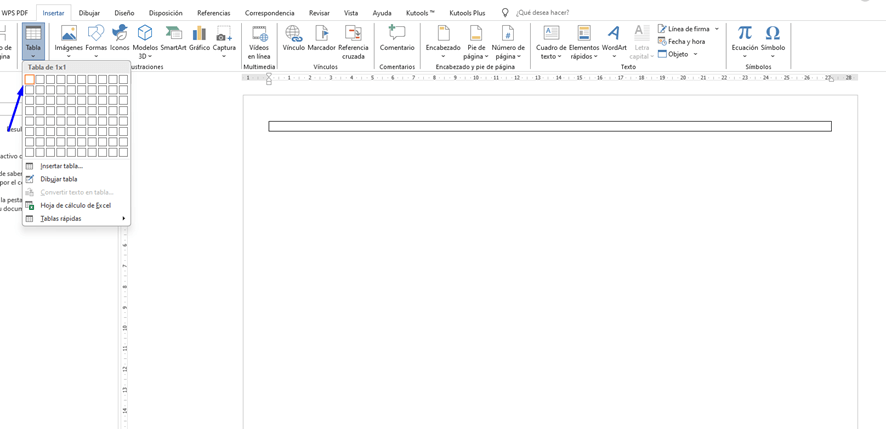
Task: Click the ¿Qué desea hacer? search box
Action: pyautogui.click(x=543, y=13)
